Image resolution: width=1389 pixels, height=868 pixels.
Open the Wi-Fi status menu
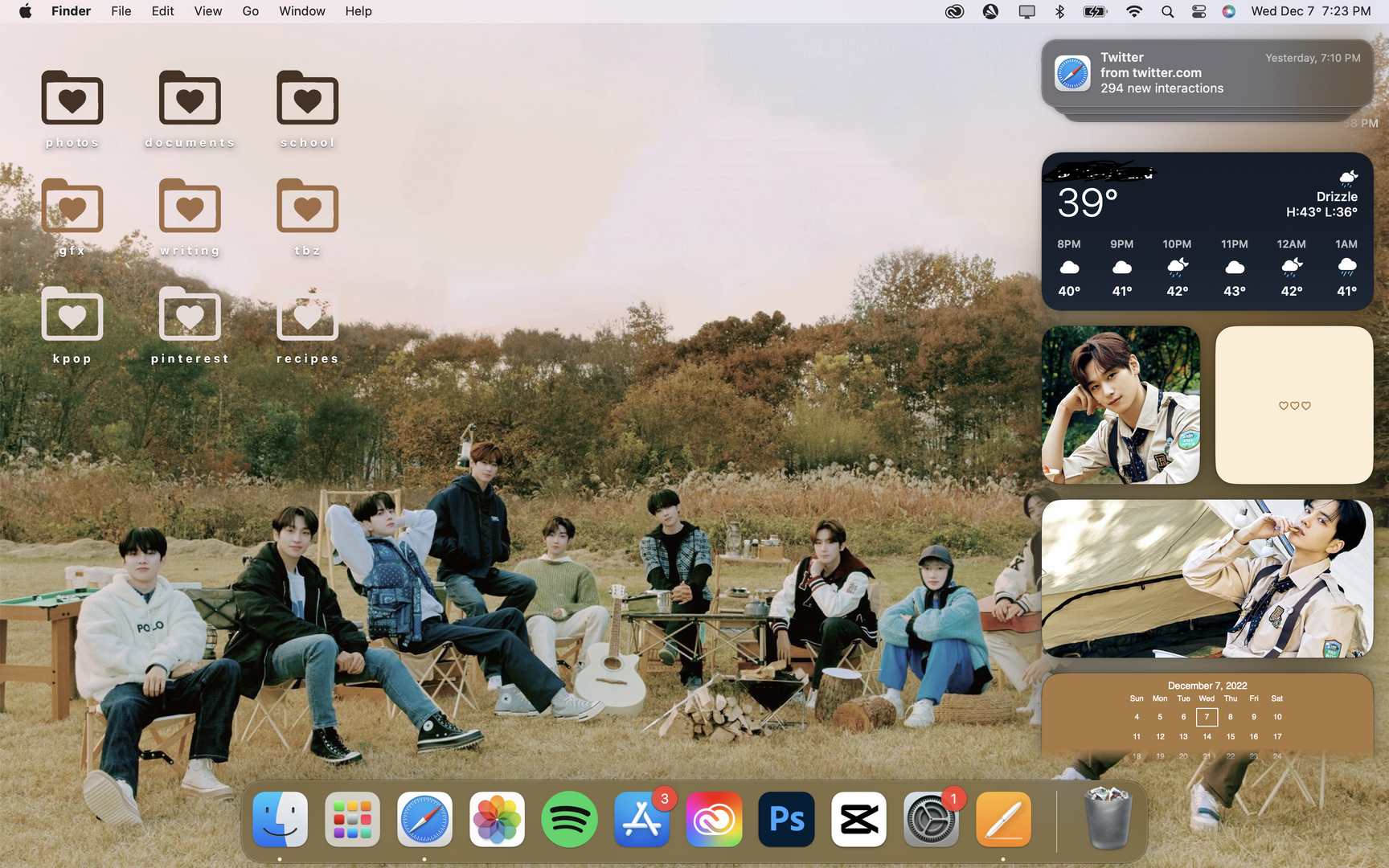pos(1134,11)
